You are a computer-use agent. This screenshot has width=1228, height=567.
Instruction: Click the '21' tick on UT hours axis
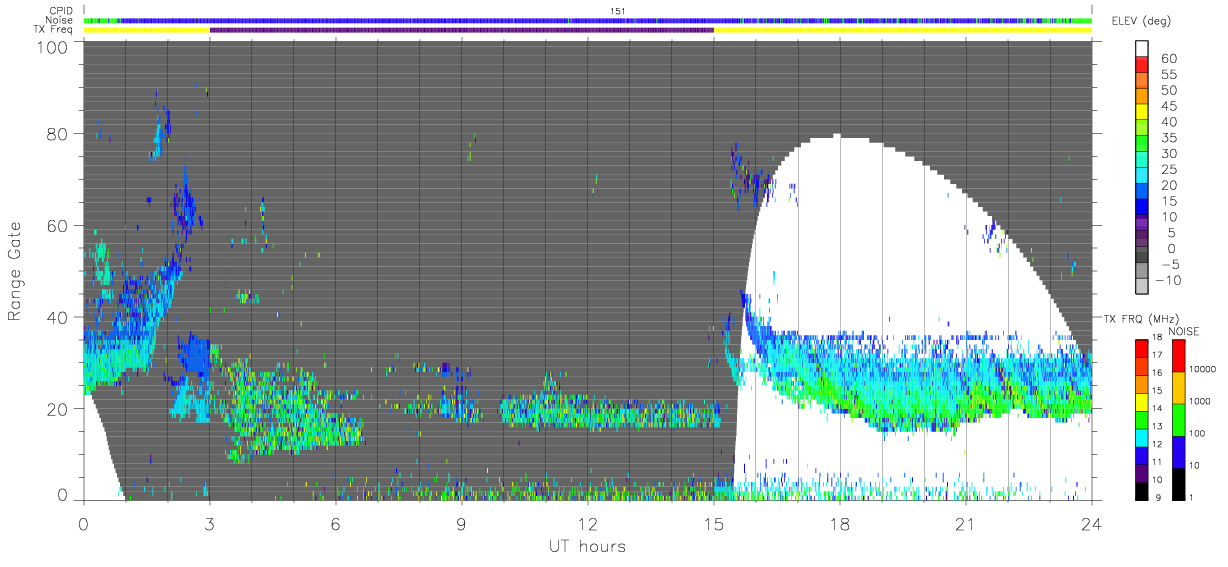[x=966, y=524]
